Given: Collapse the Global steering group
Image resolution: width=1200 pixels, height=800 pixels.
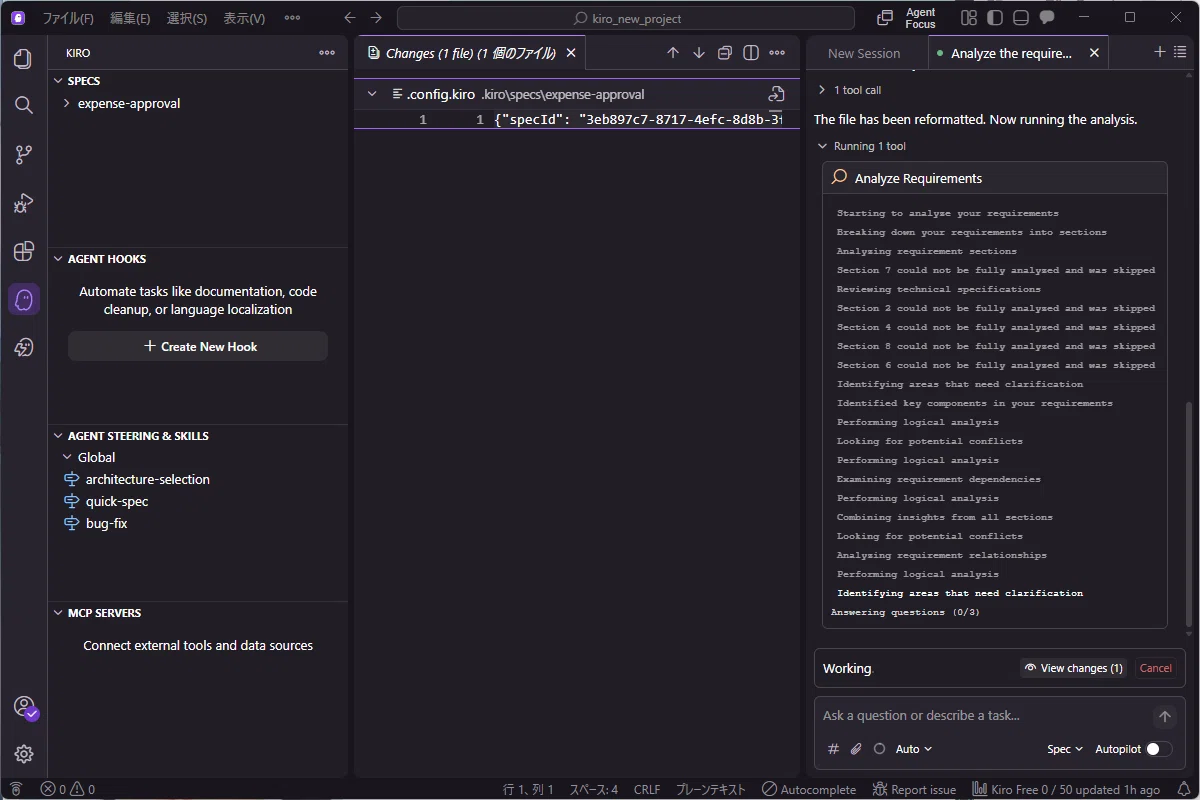Looking at the screenshot, I should 197,457.
